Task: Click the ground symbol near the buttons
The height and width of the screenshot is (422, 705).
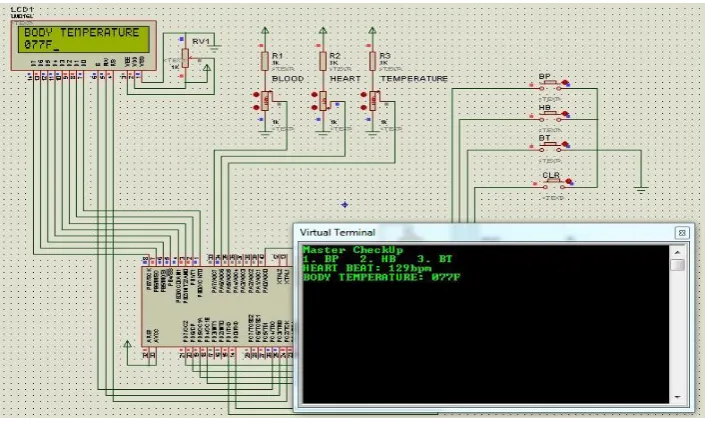Action: coord(641,190)
